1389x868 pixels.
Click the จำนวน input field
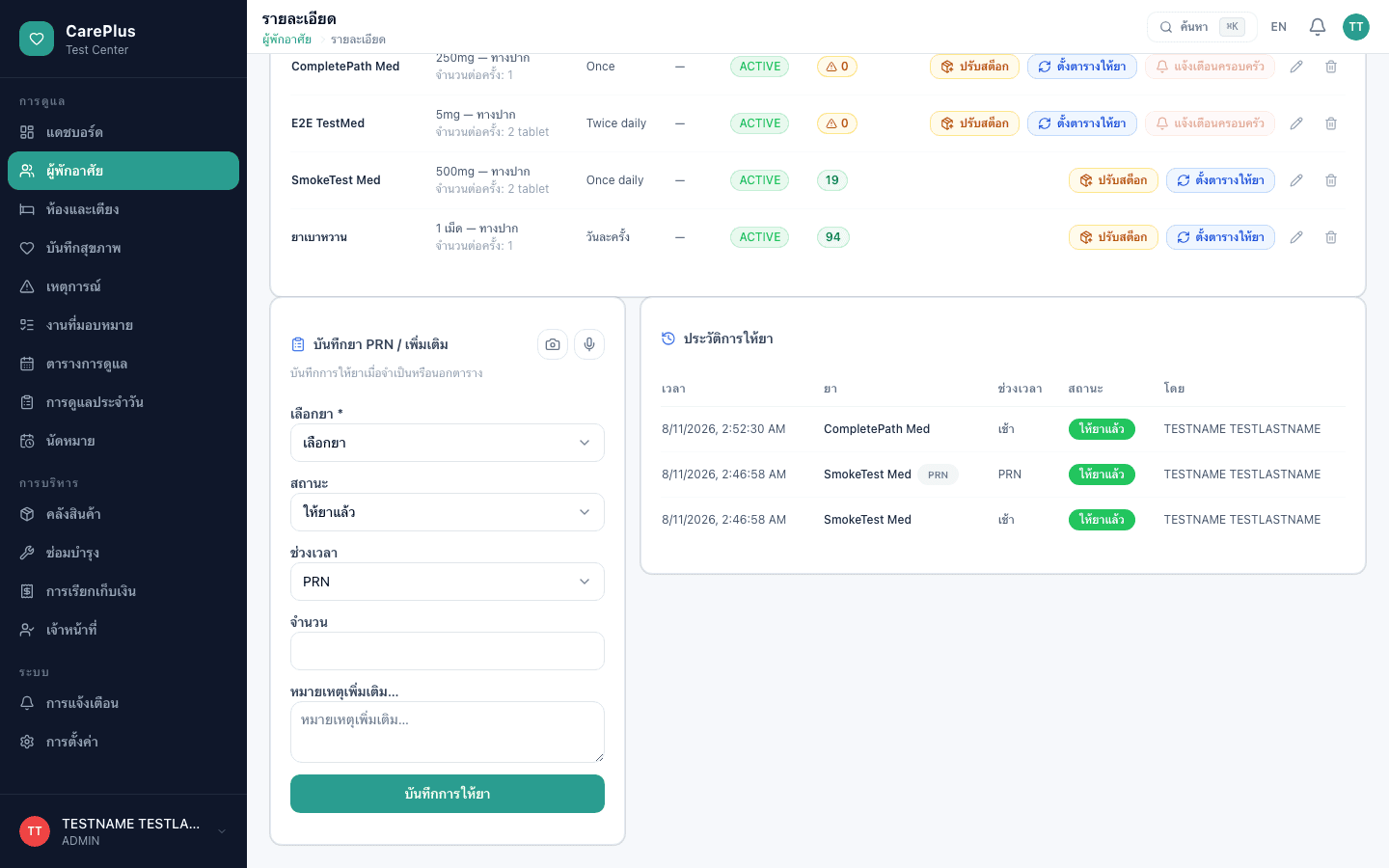point(448,651)
